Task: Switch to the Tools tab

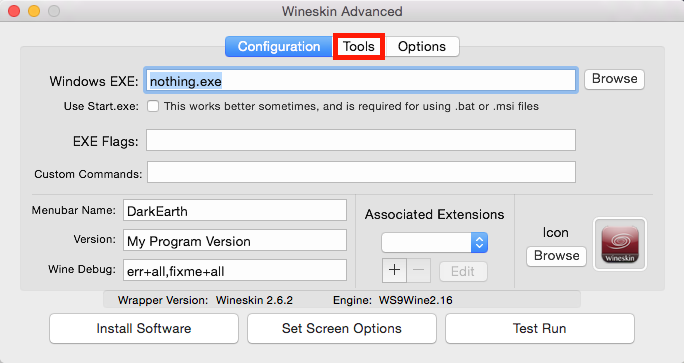Action: (x=359, y=46)
